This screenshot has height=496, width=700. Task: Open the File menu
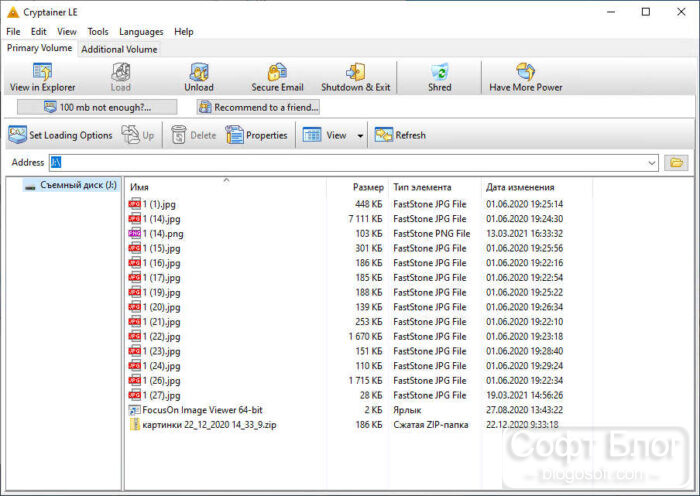click(13, 32)
